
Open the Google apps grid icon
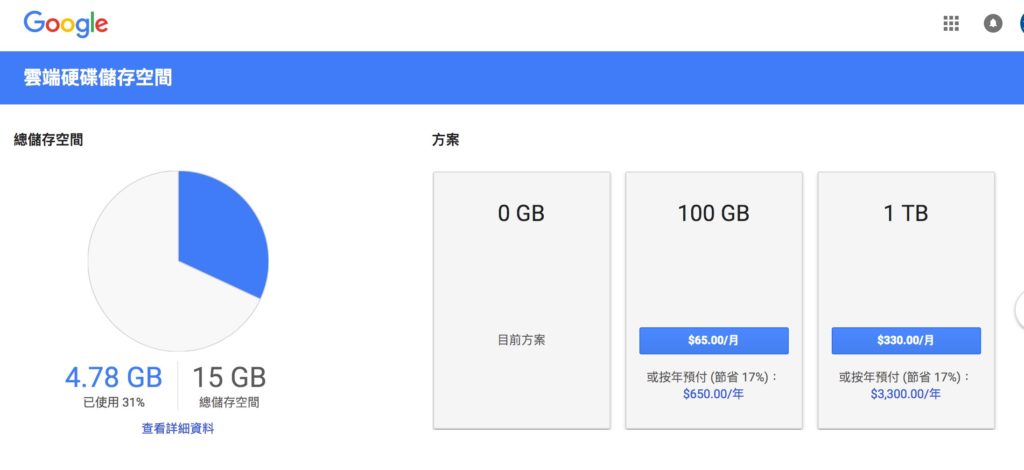tap(951, 24)
